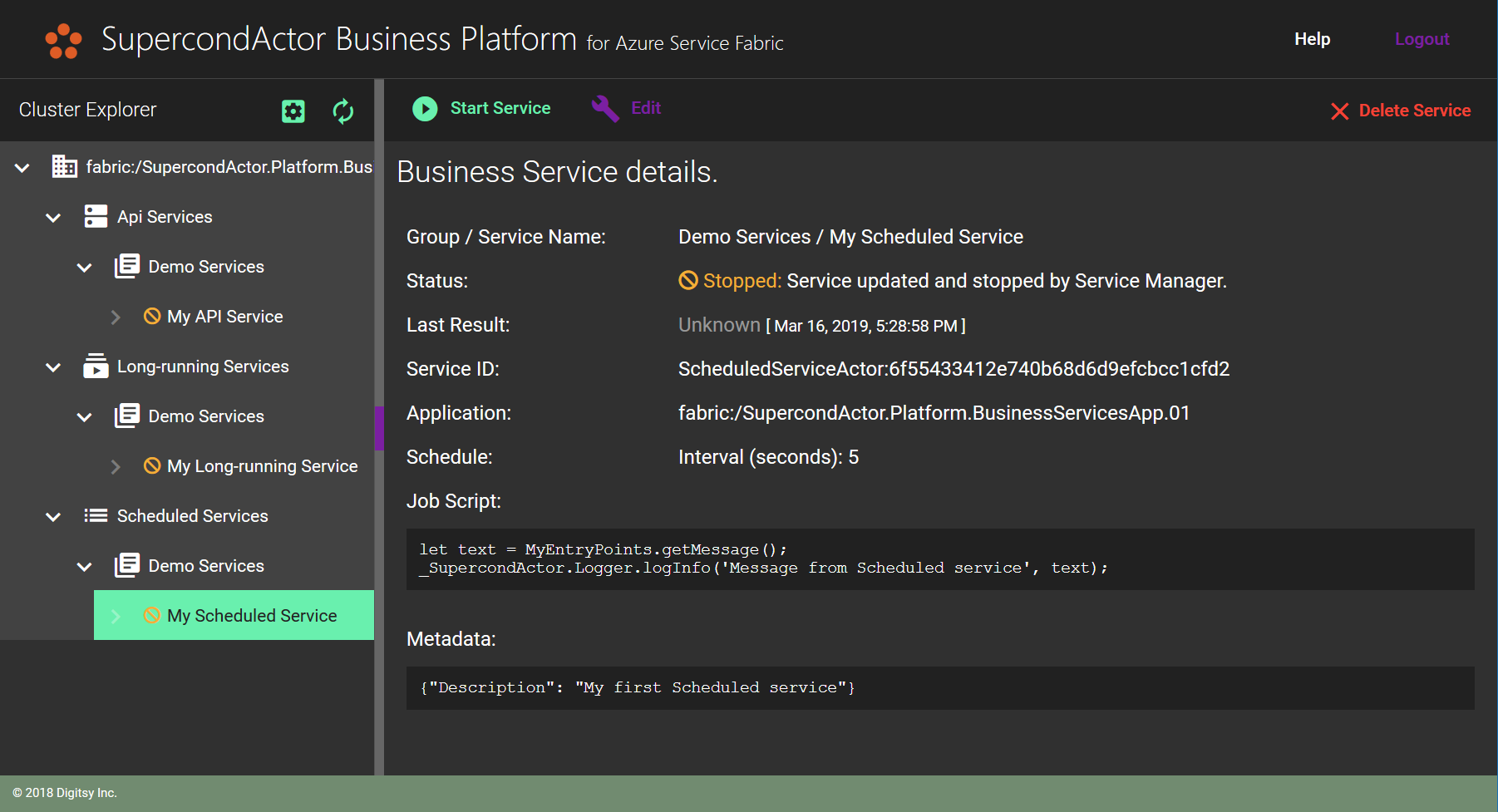Click the Edit button label
Screen dimensions: 1498x812
pos(646,108)
